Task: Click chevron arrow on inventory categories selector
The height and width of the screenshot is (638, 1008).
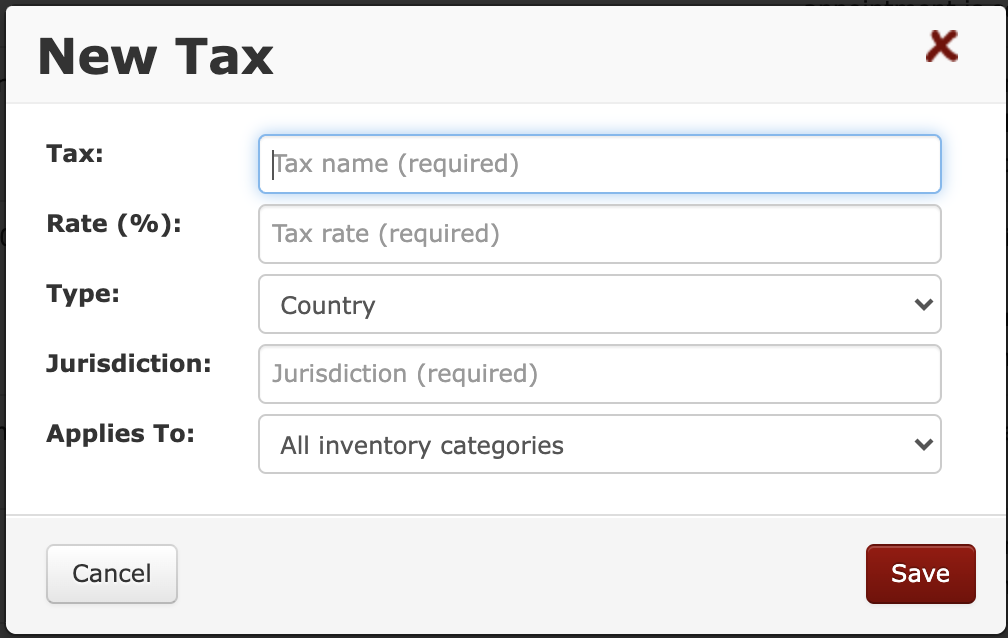Action: pos(924,444)
